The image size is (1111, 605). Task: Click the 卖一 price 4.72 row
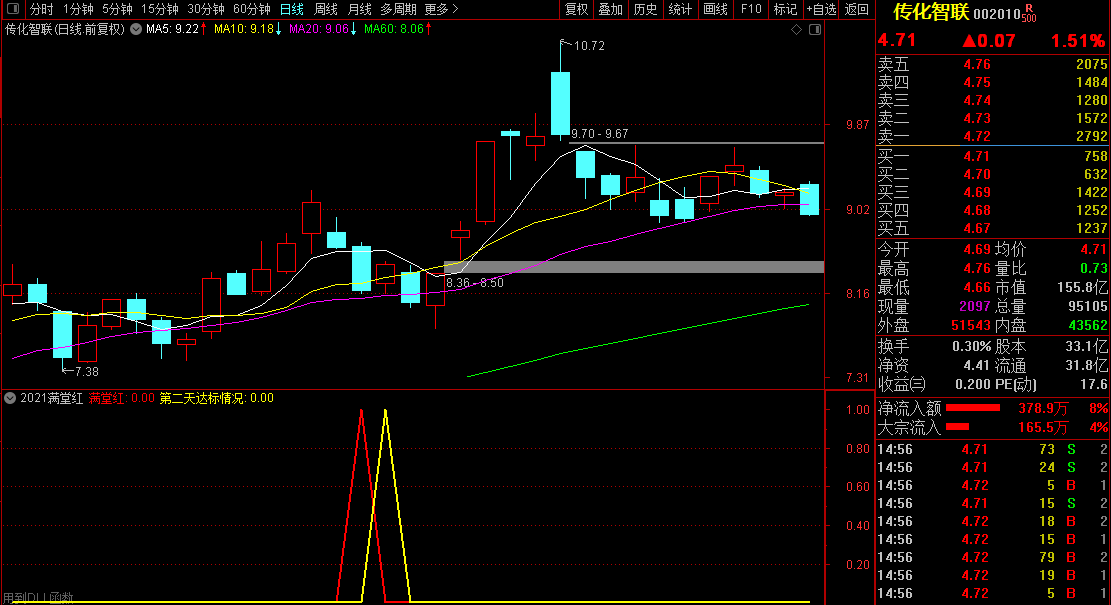(992, 136)
